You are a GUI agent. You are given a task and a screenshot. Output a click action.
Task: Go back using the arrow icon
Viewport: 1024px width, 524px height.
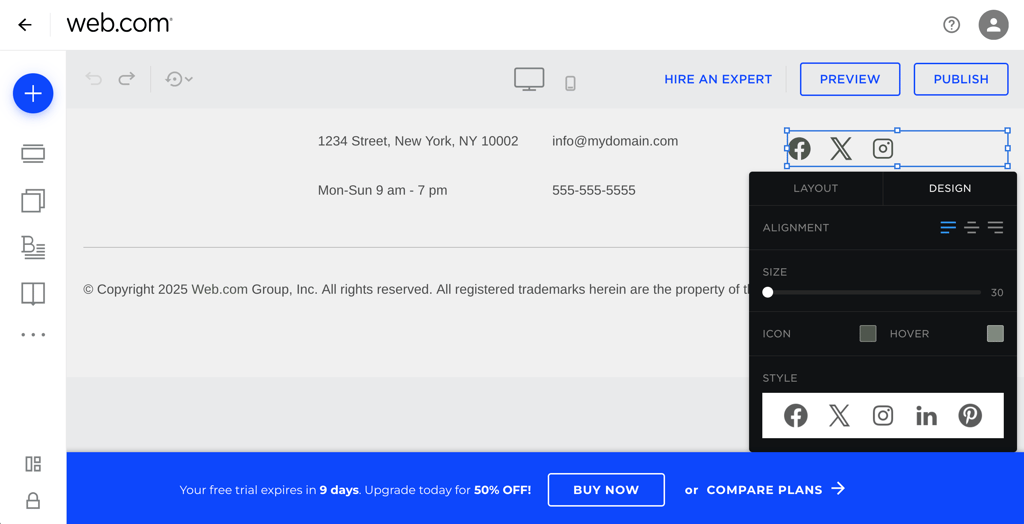[x=25, y=25]
